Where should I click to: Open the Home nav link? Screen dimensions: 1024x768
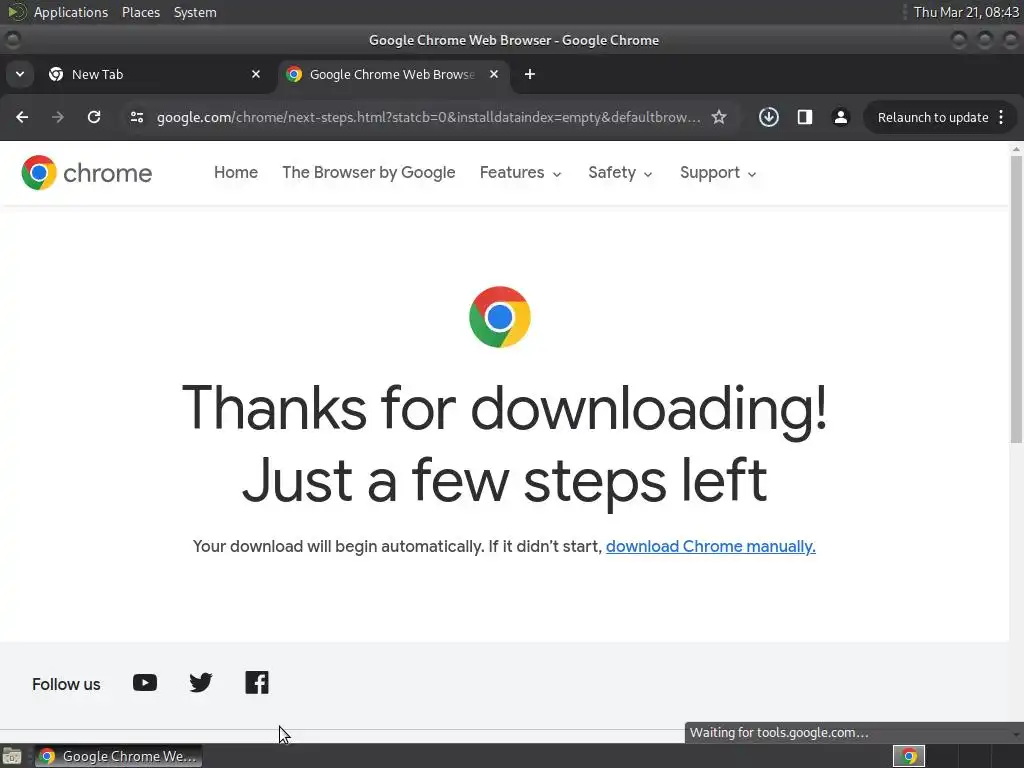point(236,172)
